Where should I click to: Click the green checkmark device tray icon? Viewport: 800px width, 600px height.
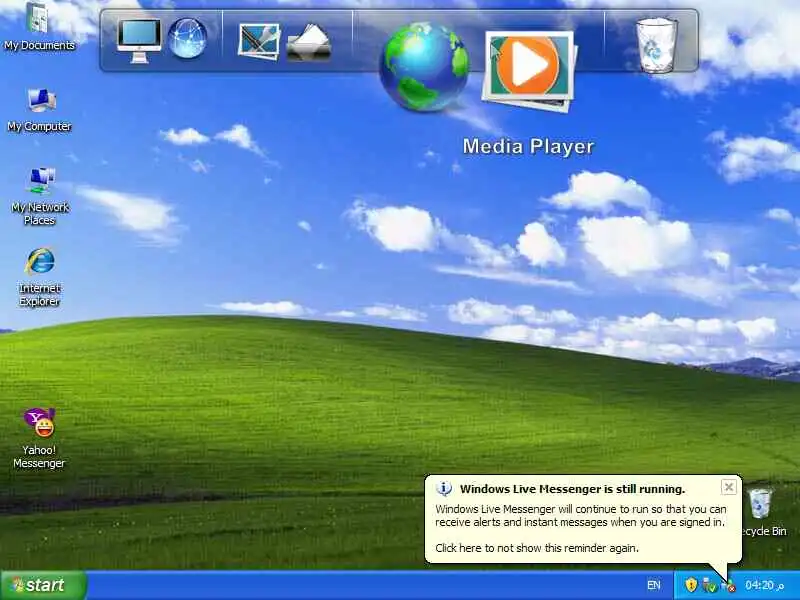709,585
